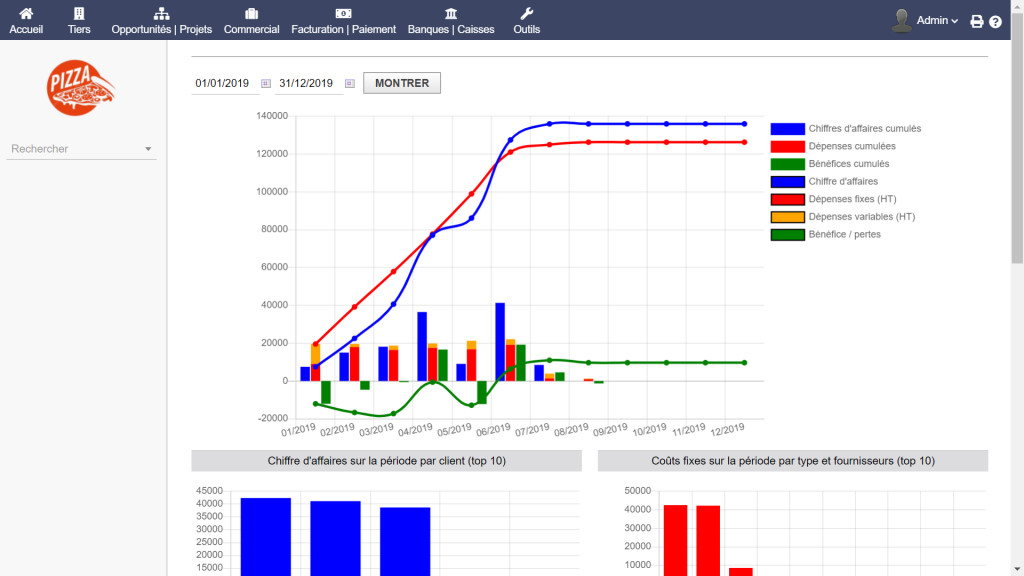Click the 12/2019 axis label
This screenshot has width=1024, height=576.
[727, 430]
